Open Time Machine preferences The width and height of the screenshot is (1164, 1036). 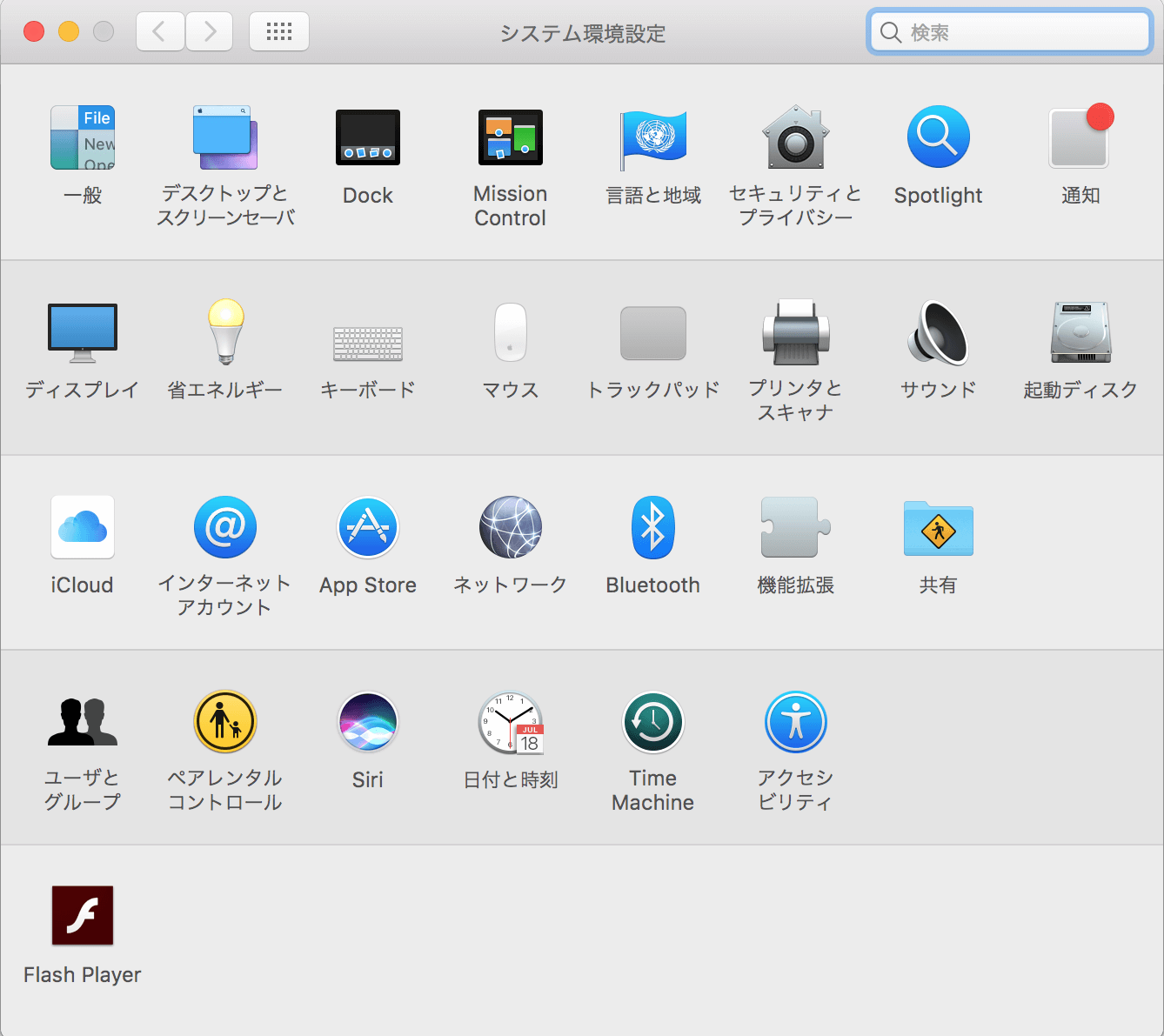[x=652, y=722]
